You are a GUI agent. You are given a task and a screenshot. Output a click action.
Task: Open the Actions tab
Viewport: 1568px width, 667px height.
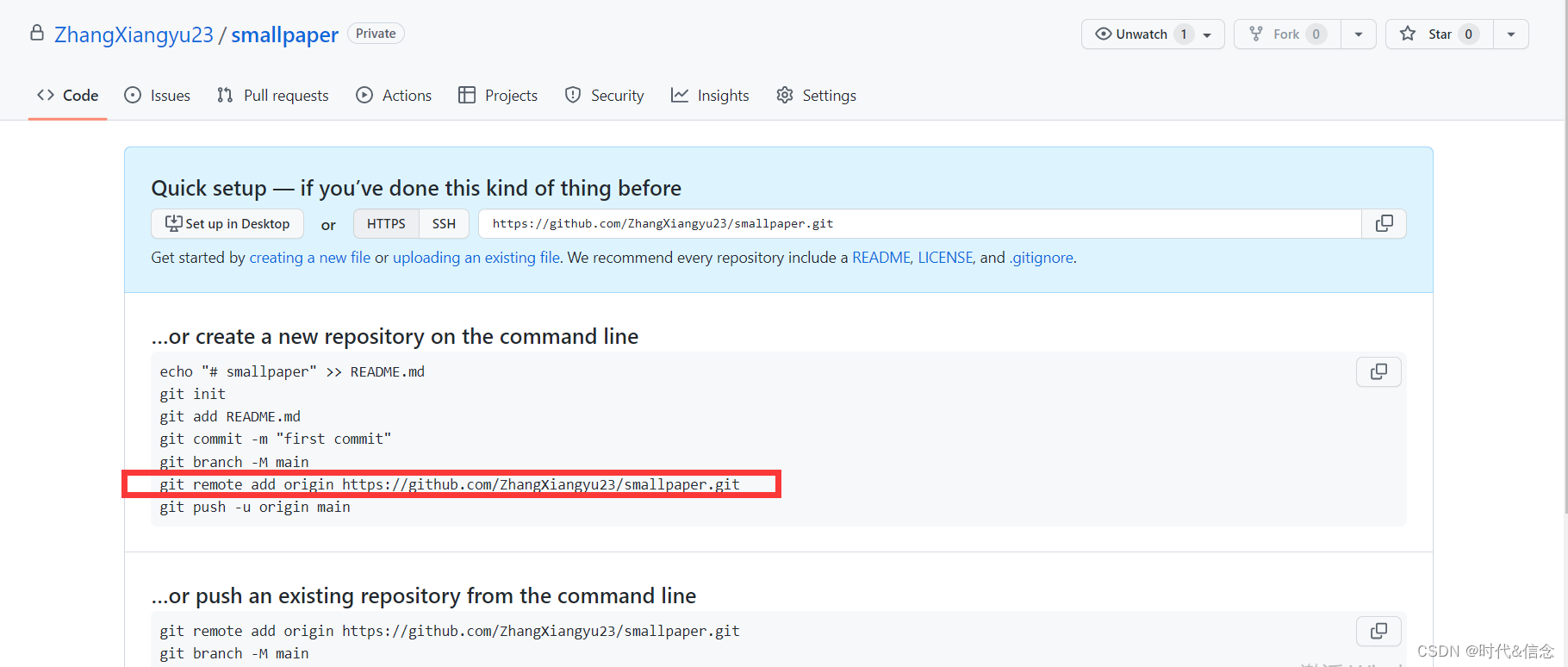point(394,96)
